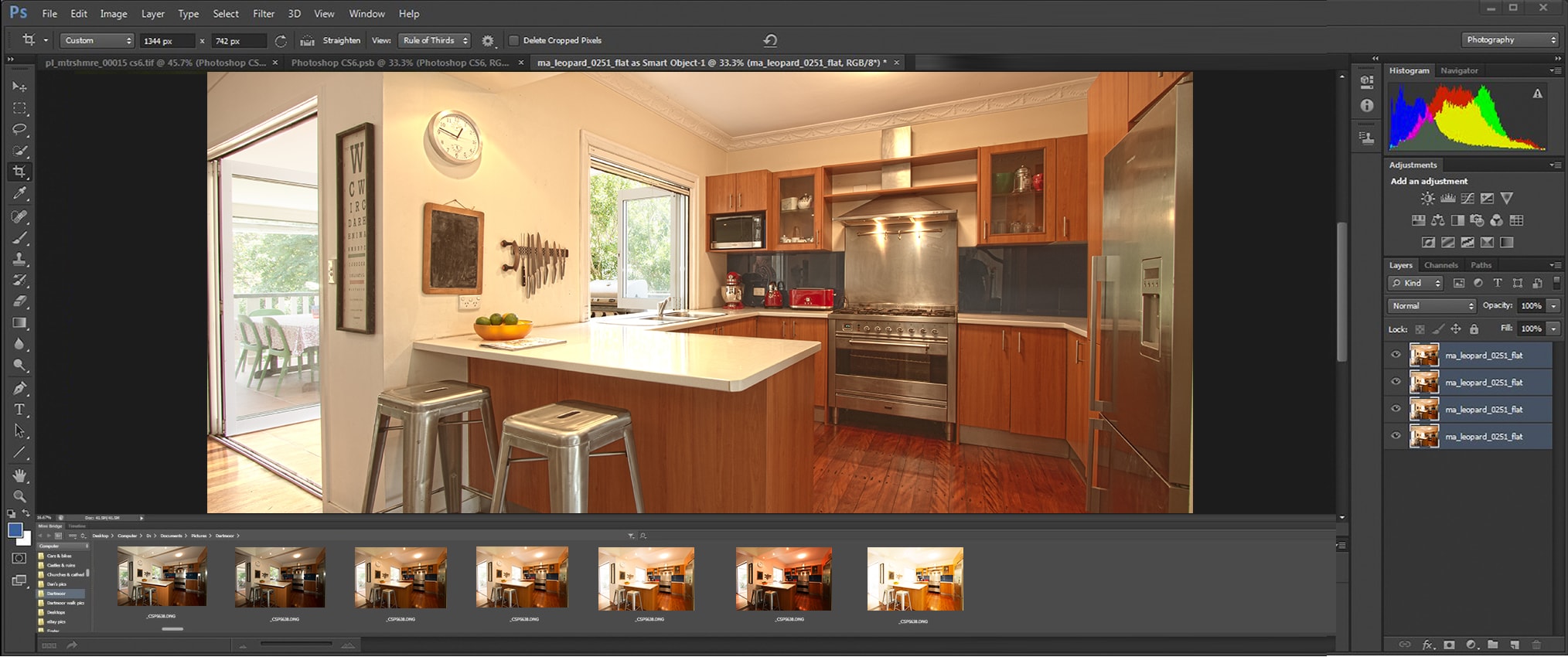Viewport: 1568px width, 657px height.
Task: Switch to the Channels tab
Action: coord(1440,265)
